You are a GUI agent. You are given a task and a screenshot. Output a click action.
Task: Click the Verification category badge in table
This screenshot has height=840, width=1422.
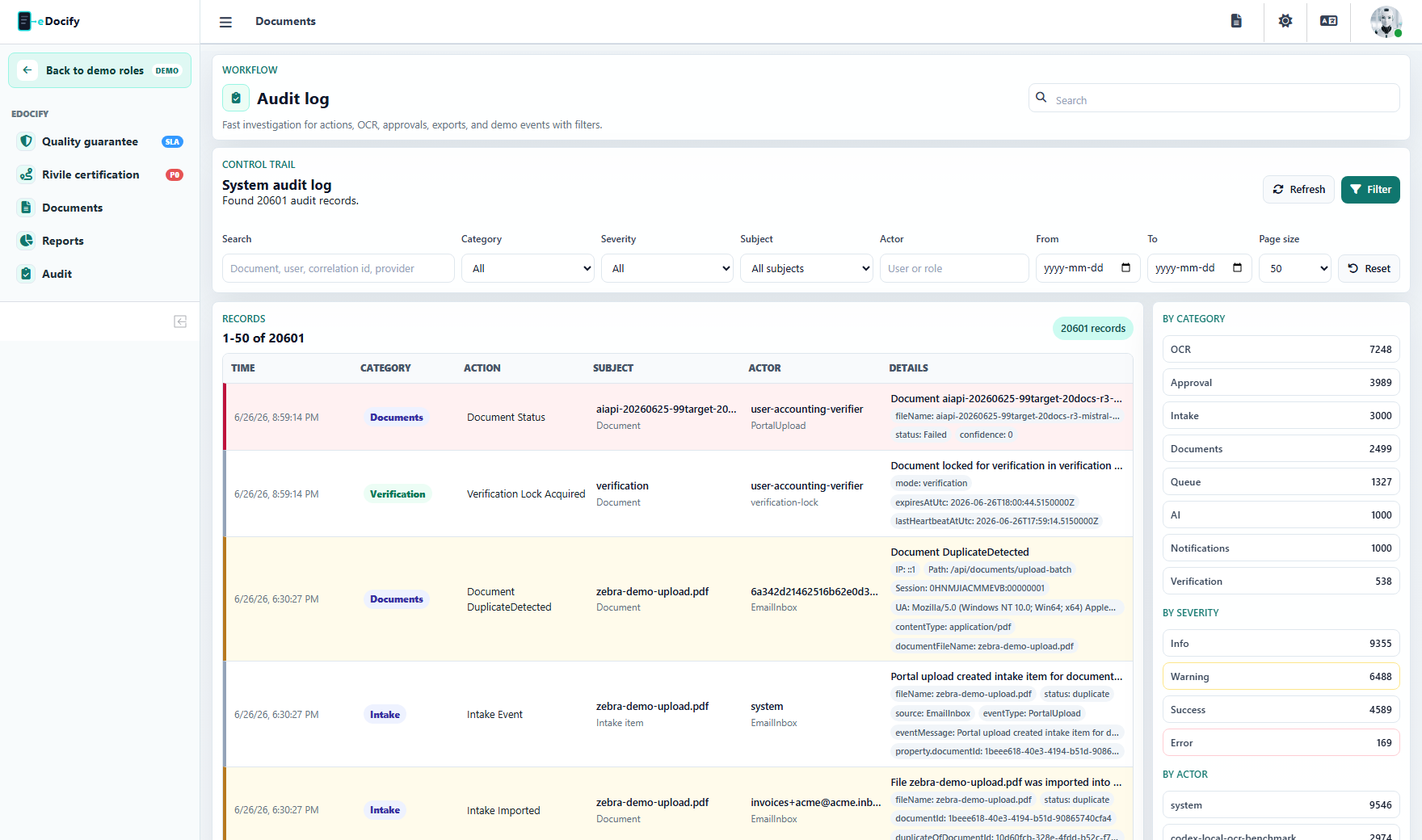click(398, 494)
